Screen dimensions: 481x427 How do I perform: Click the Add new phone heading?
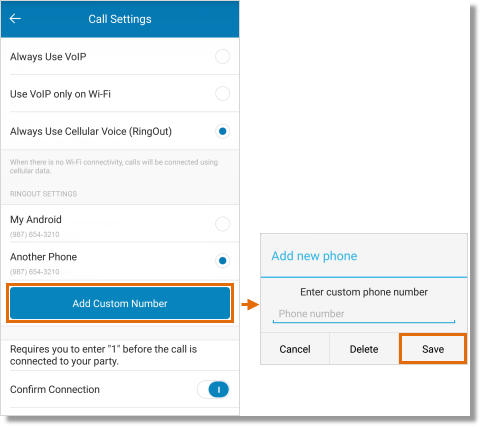pos(314,256)
